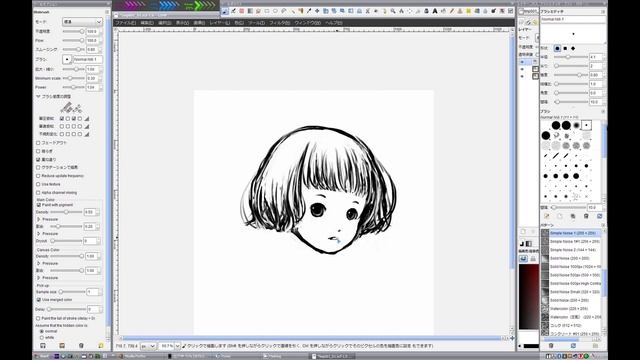Select the highlighted Mixbrush tool icon
Viewport: 640px width, 360px height.
click(225, 11)
